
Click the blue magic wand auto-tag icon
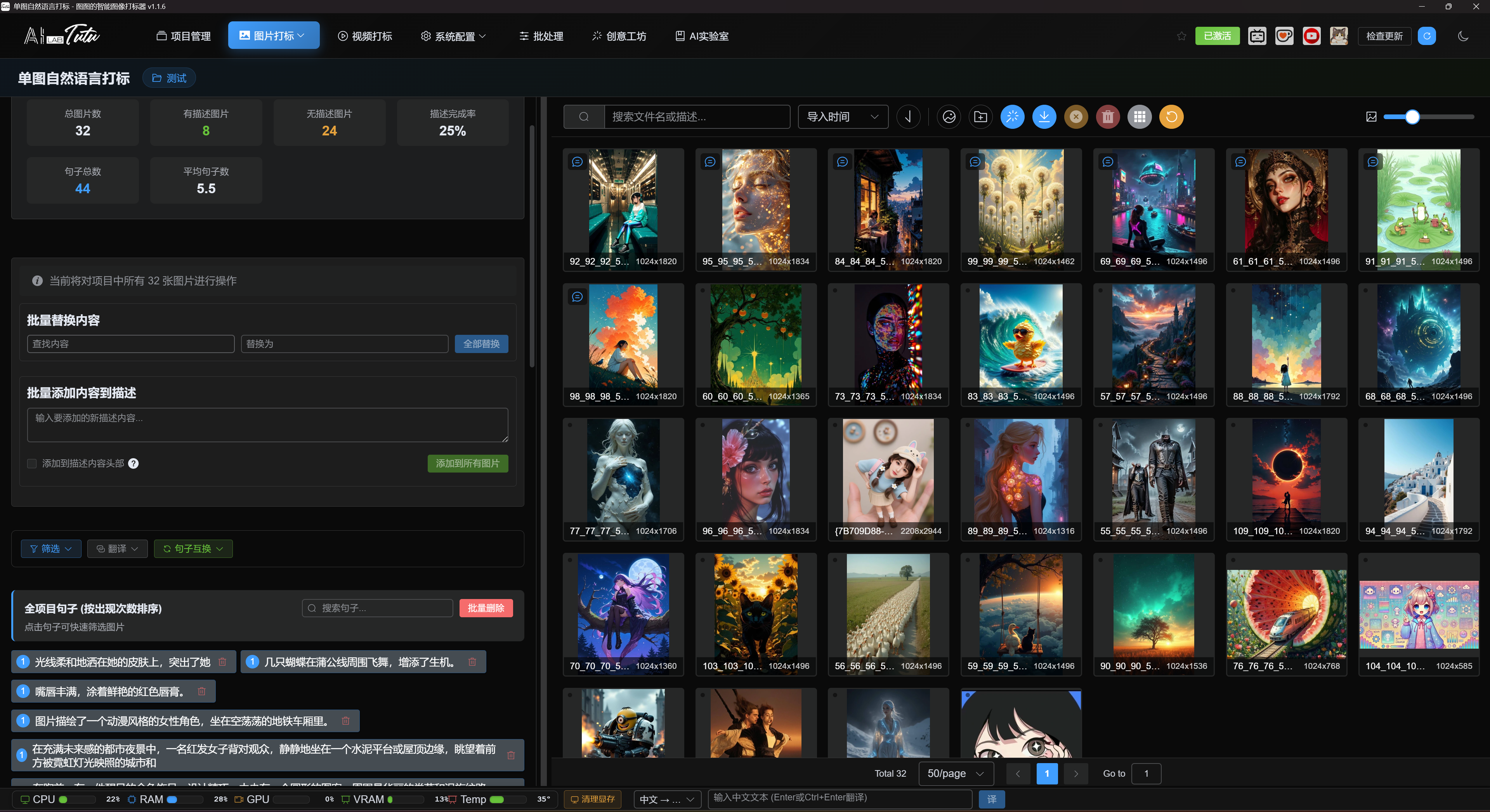1012,117
